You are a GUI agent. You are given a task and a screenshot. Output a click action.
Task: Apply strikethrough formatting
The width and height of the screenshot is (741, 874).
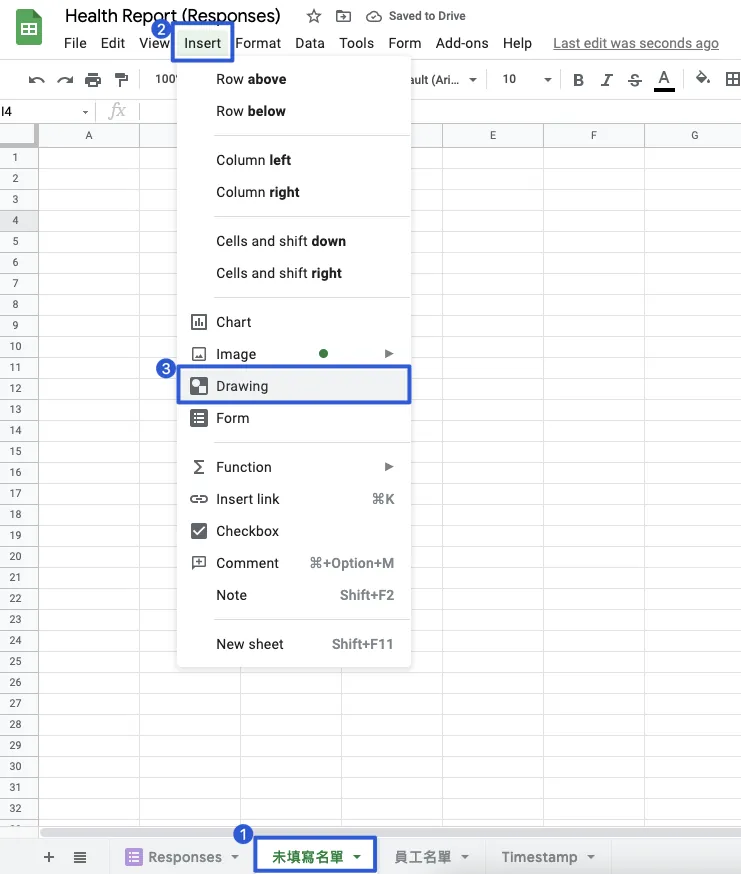[x=635, y=80]
